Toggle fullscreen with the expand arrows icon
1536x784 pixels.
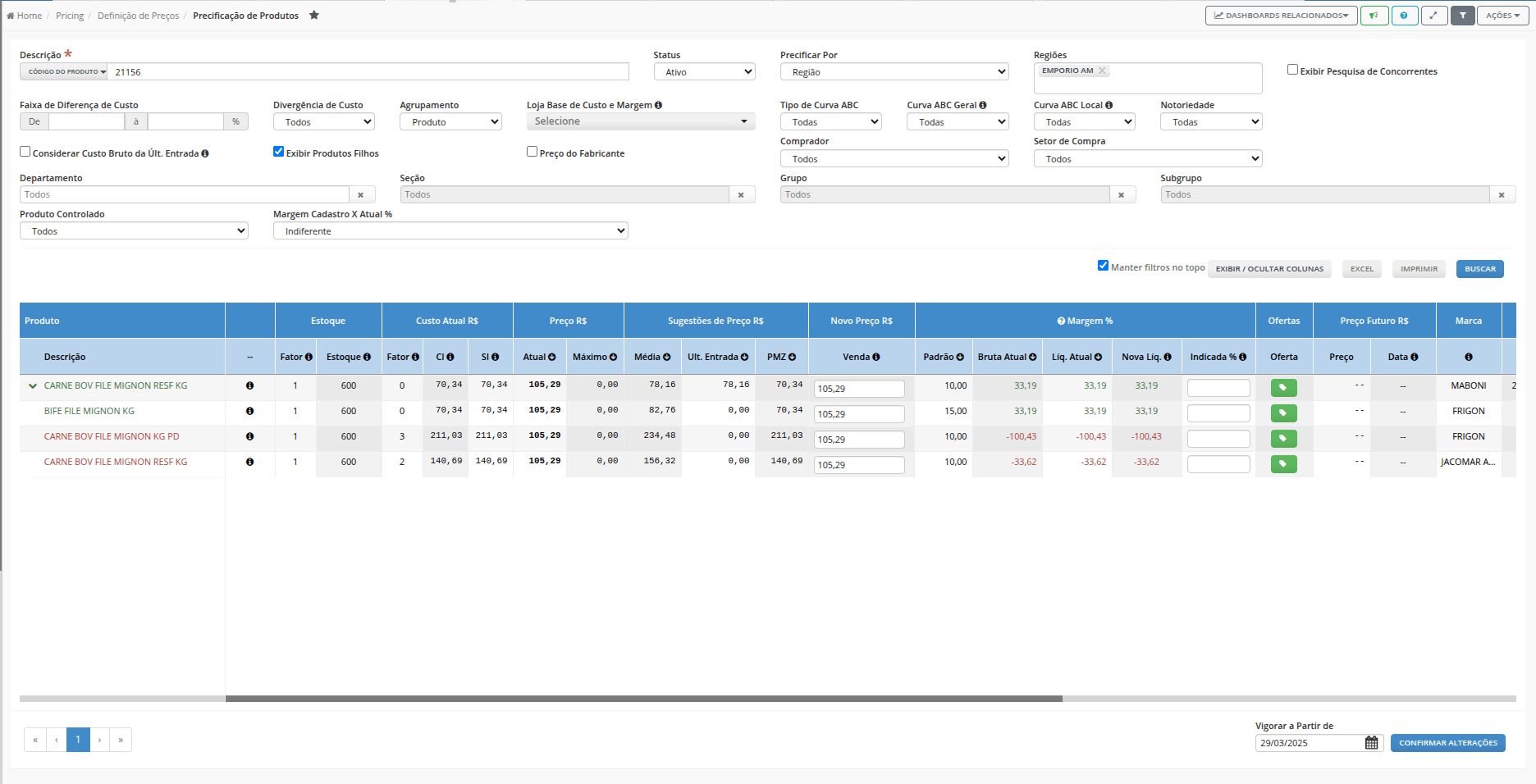(x=1433, y=16)
